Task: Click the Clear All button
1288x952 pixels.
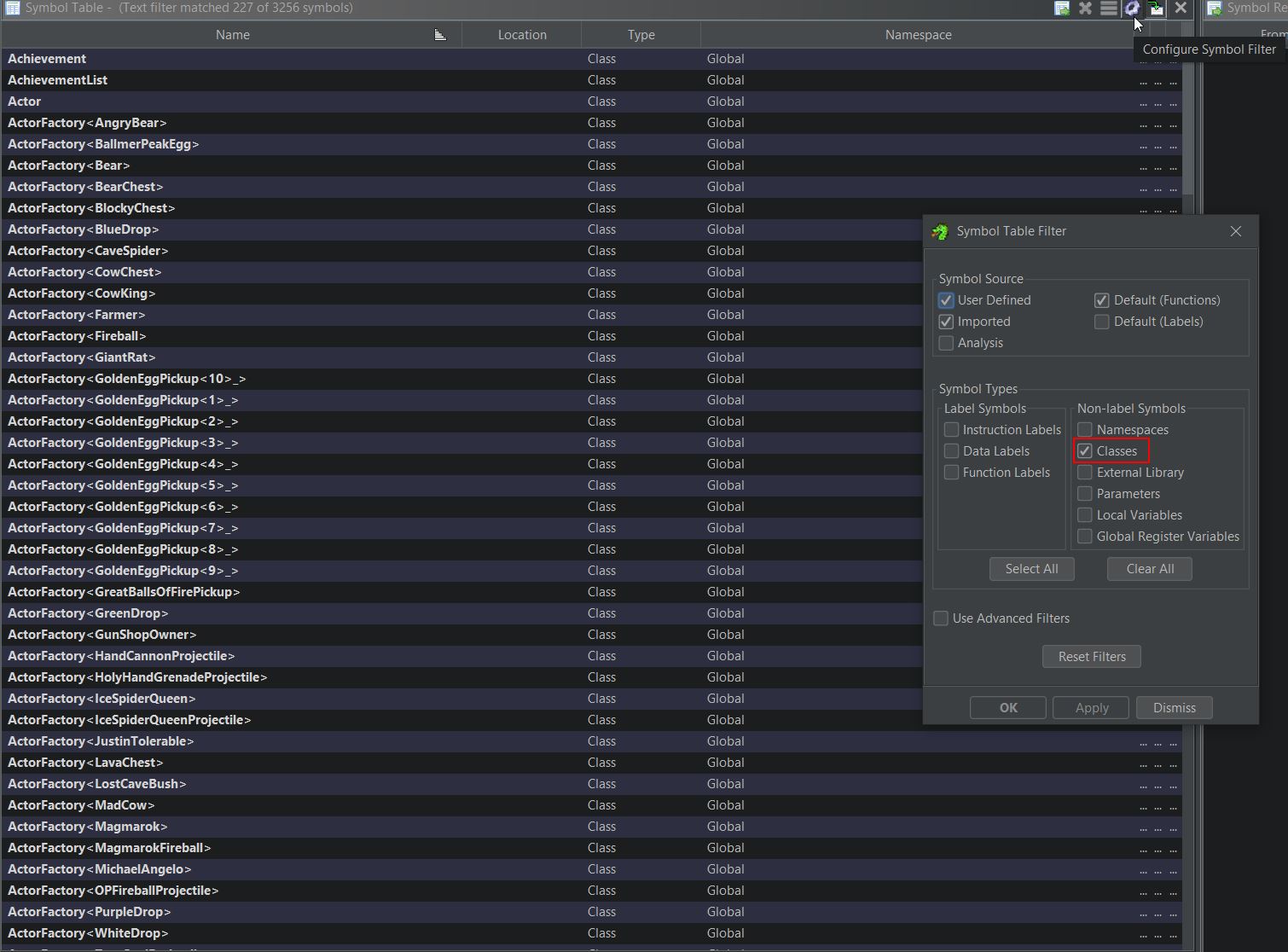Action: 1150,569
